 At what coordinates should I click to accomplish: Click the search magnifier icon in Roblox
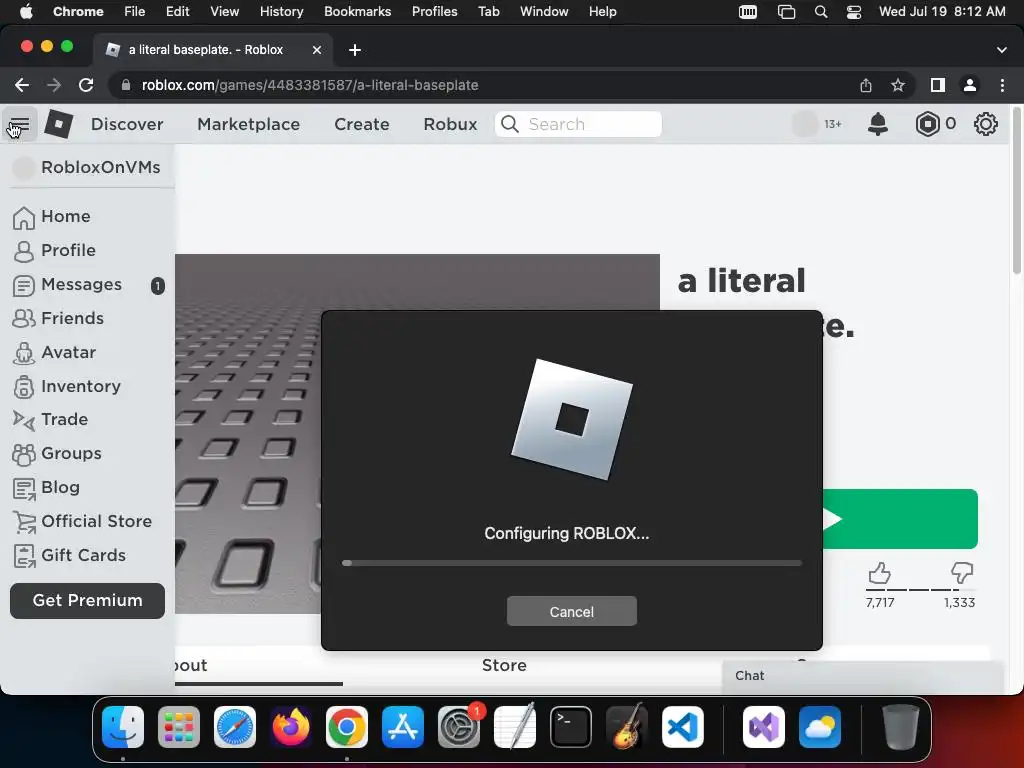pyautogui.click(x=510, y=124)
